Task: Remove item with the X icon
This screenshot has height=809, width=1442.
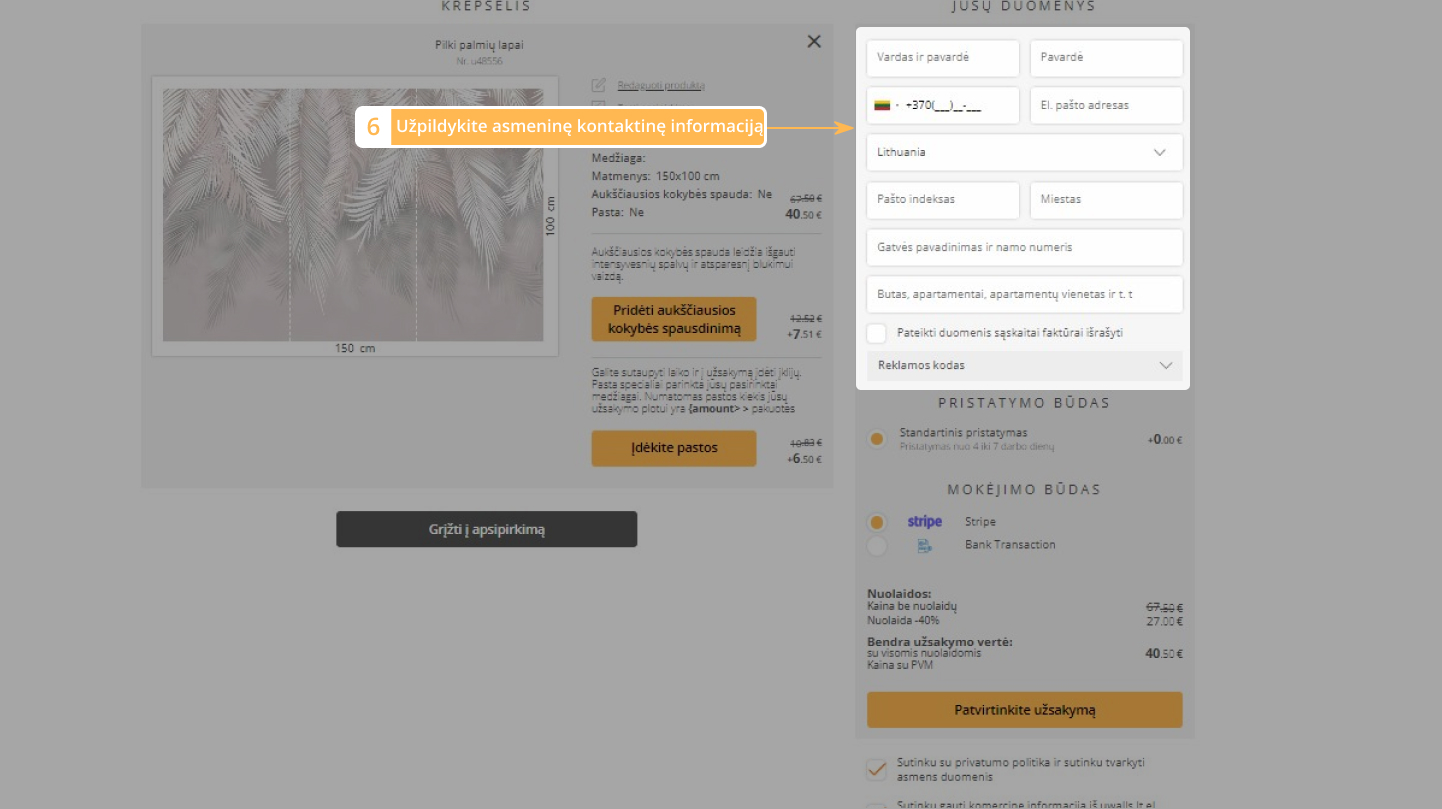Action: click(x=814, y=41)
